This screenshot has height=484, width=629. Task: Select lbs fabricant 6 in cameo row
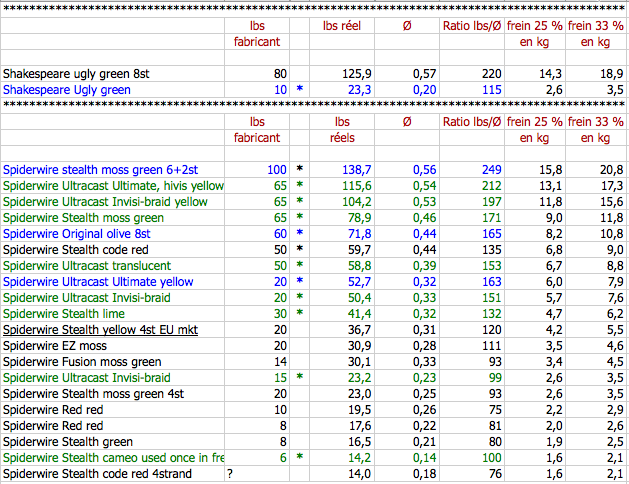coord(283,458)
